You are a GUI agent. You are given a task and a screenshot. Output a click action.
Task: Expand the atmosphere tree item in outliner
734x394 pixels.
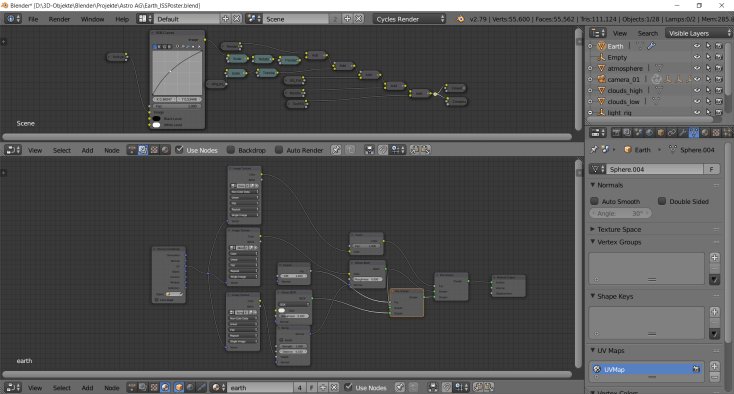590,68
